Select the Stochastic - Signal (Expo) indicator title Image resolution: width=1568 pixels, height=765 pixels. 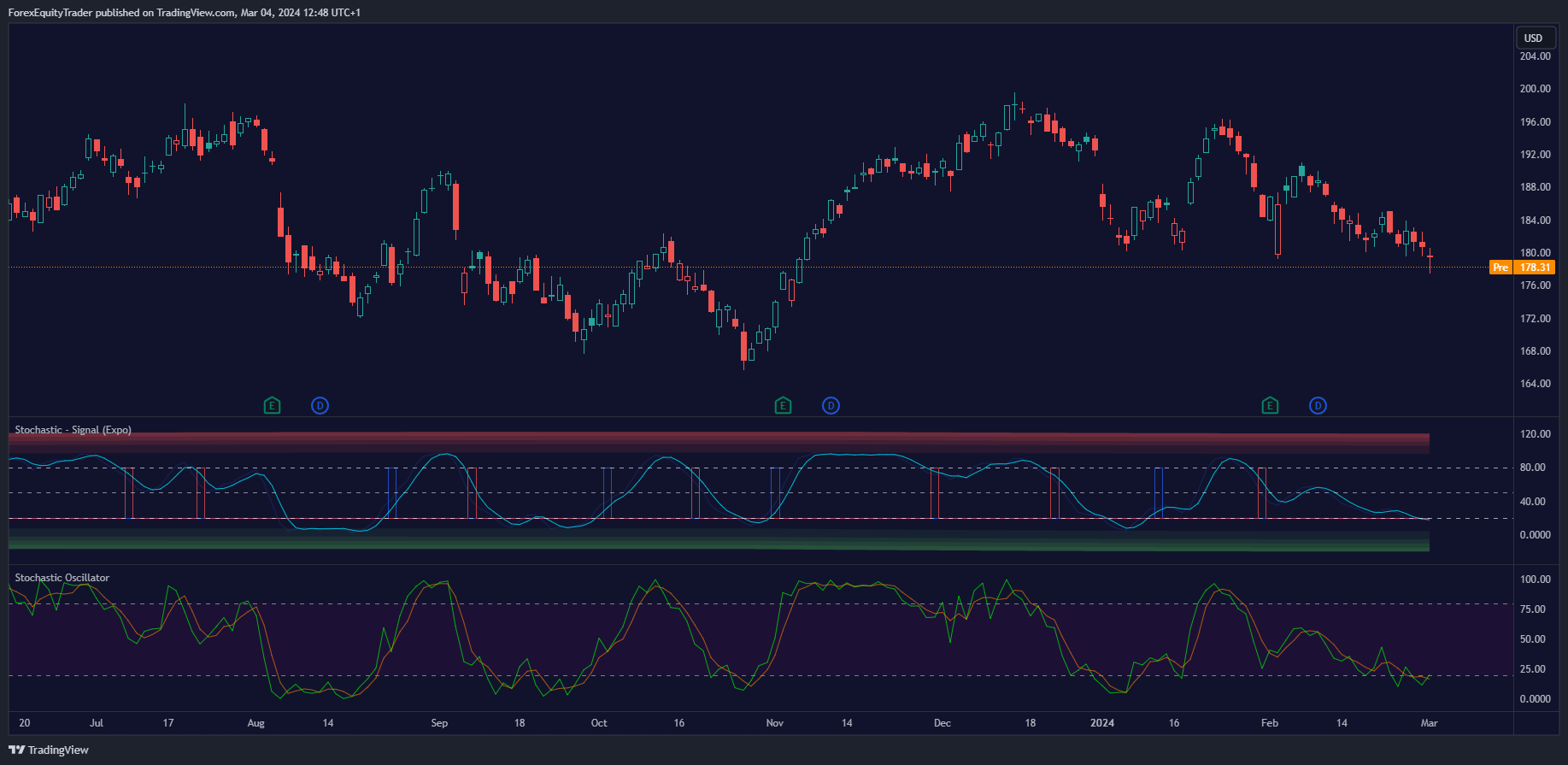tap(73, 430)
